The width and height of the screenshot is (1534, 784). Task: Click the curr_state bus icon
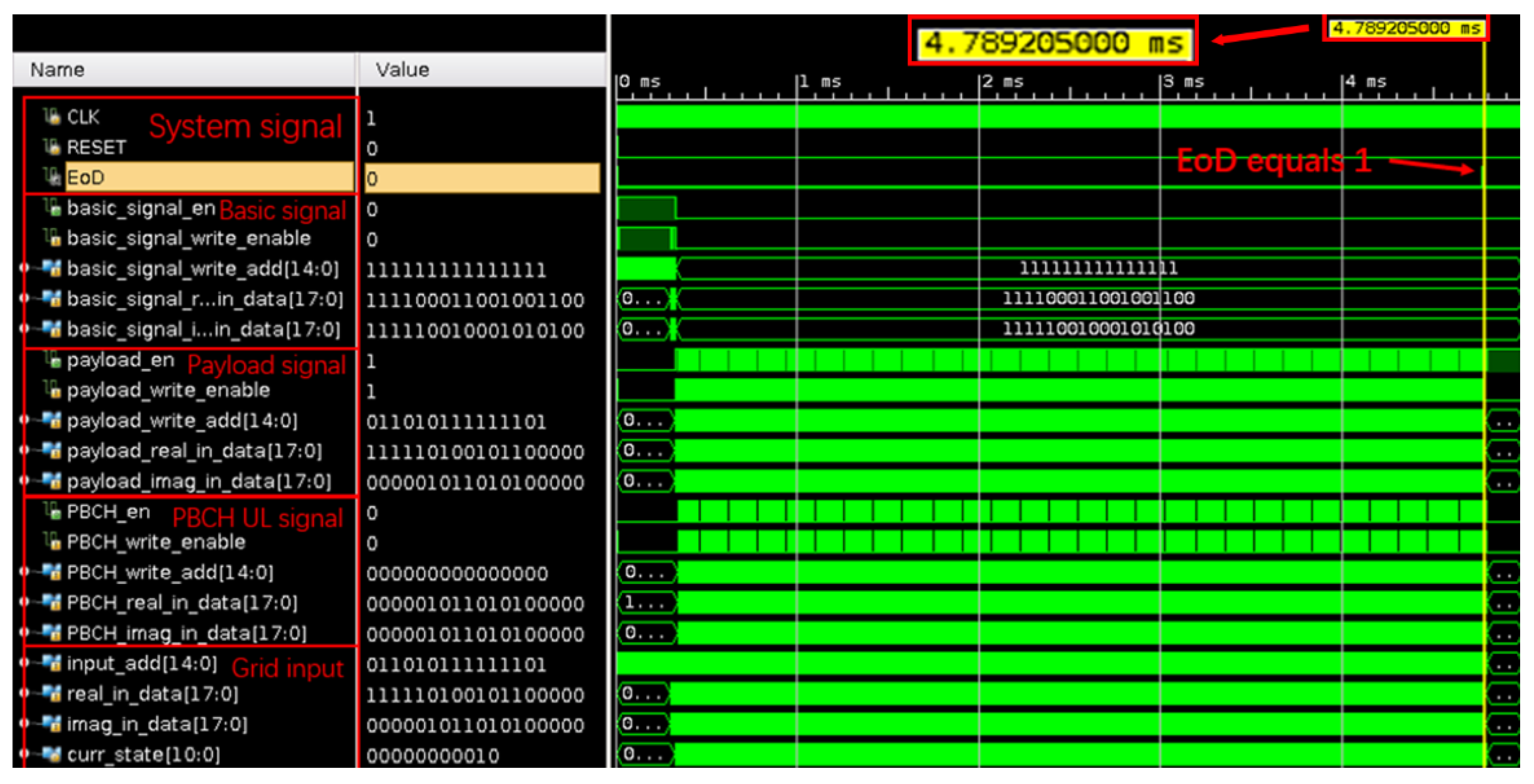[x=52, y=754]
